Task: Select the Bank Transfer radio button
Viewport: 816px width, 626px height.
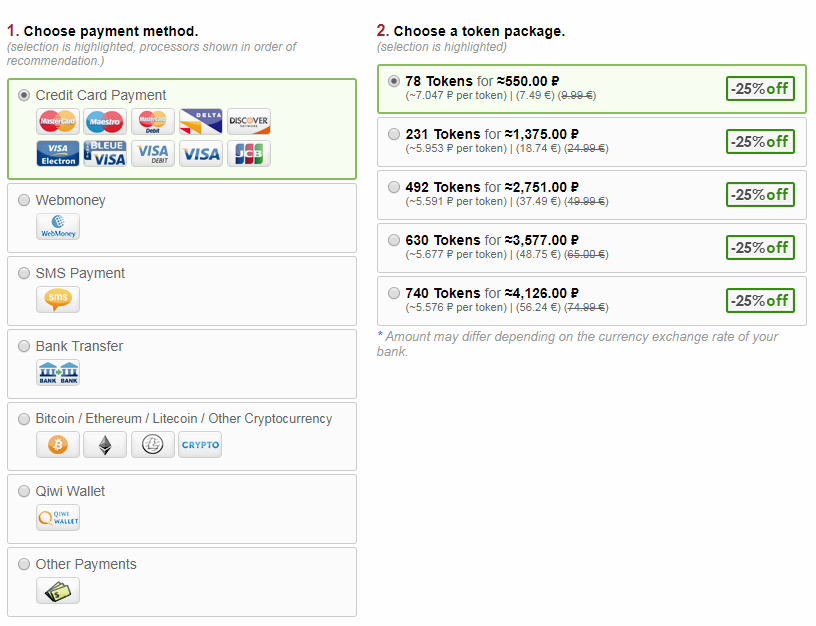Action: tap(24, 347)
